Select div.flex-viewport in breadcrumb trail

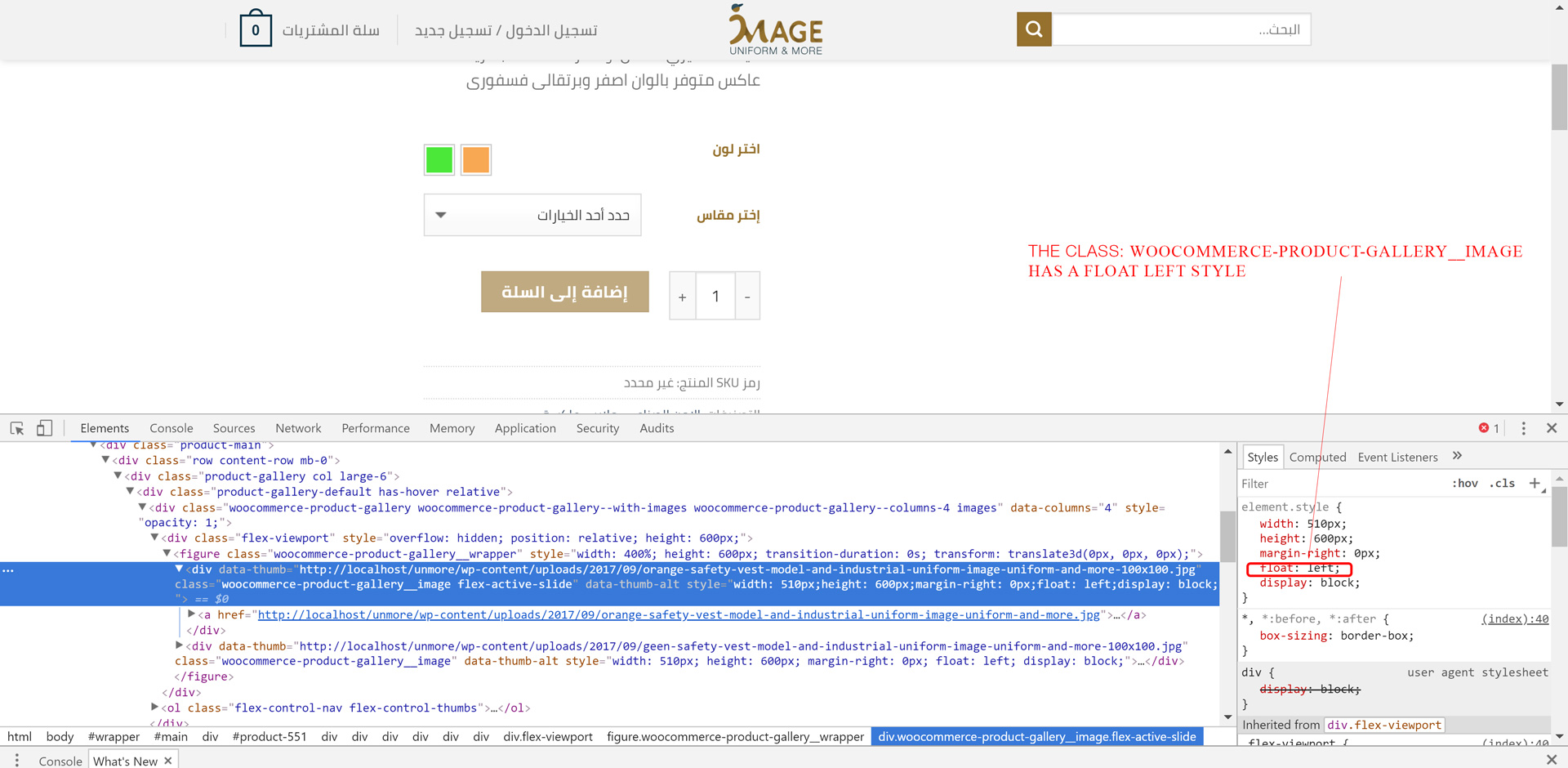click(x=548, y=736)
